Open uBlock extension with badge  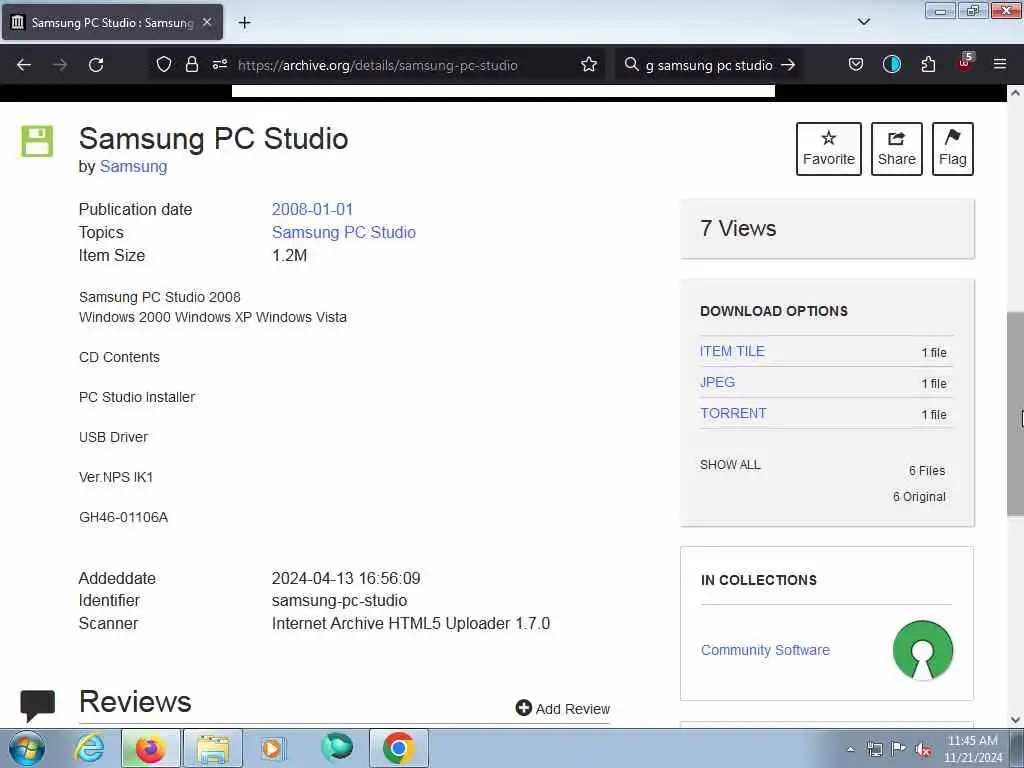965,63
